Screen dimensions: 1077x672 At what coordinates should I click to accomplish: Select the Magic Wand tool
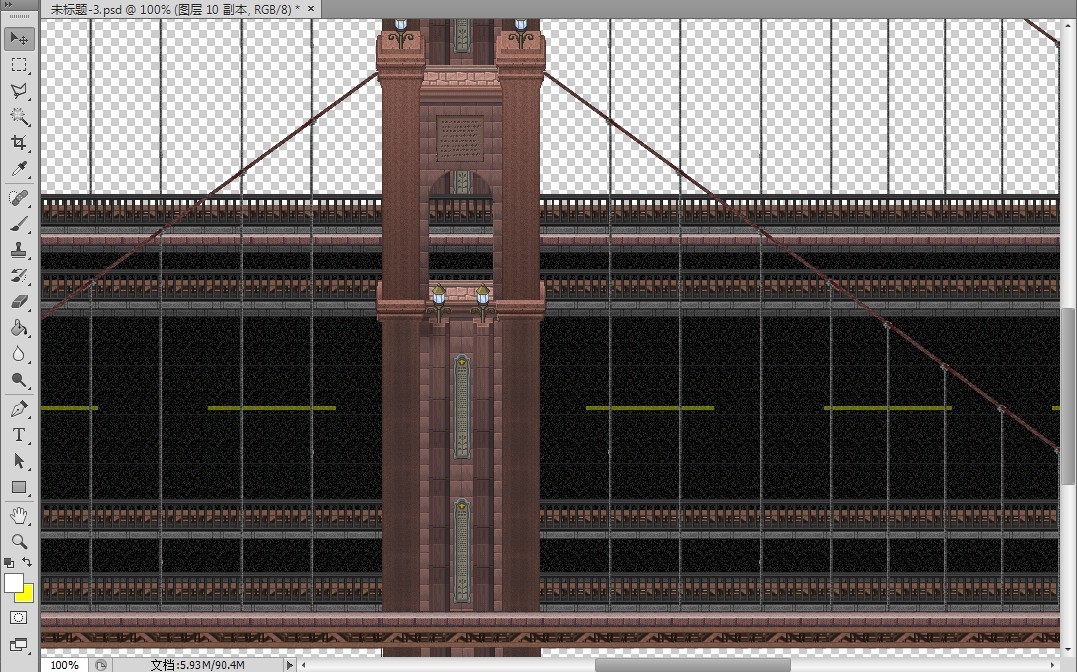pyautogui.click(x=19, y=117)
